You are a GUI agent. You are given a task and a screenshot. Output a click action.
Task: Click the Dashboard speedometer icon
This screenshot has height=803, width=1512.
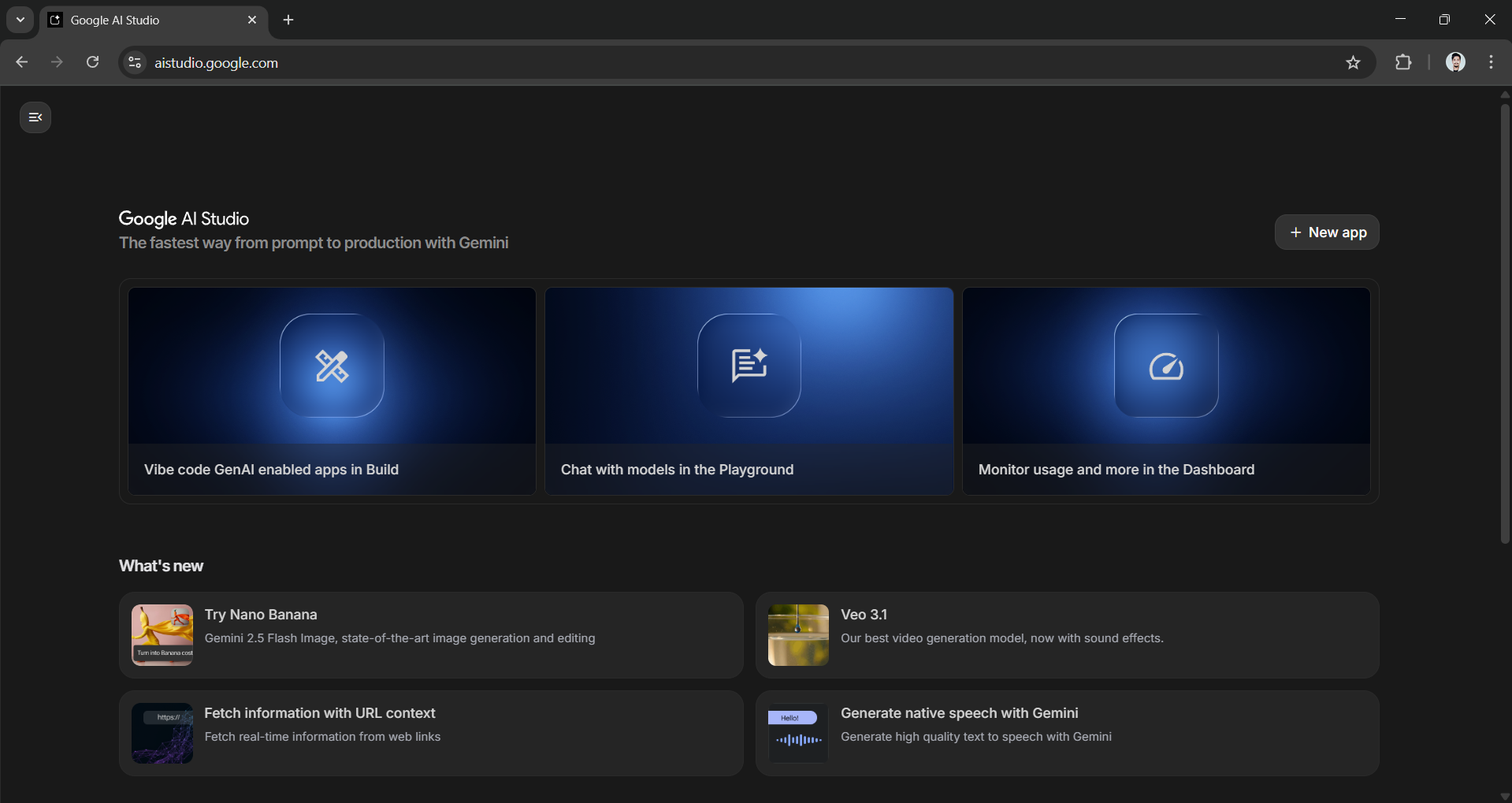(1166, 366)
